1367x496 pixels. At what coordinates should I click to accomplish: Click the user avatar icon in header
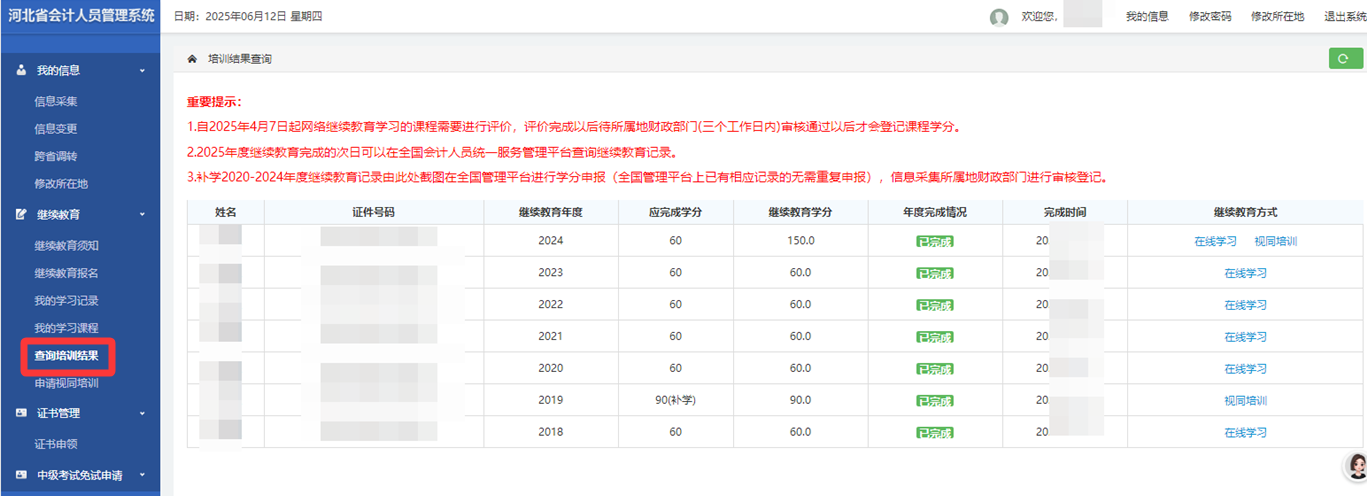click(x=998, y=17)
